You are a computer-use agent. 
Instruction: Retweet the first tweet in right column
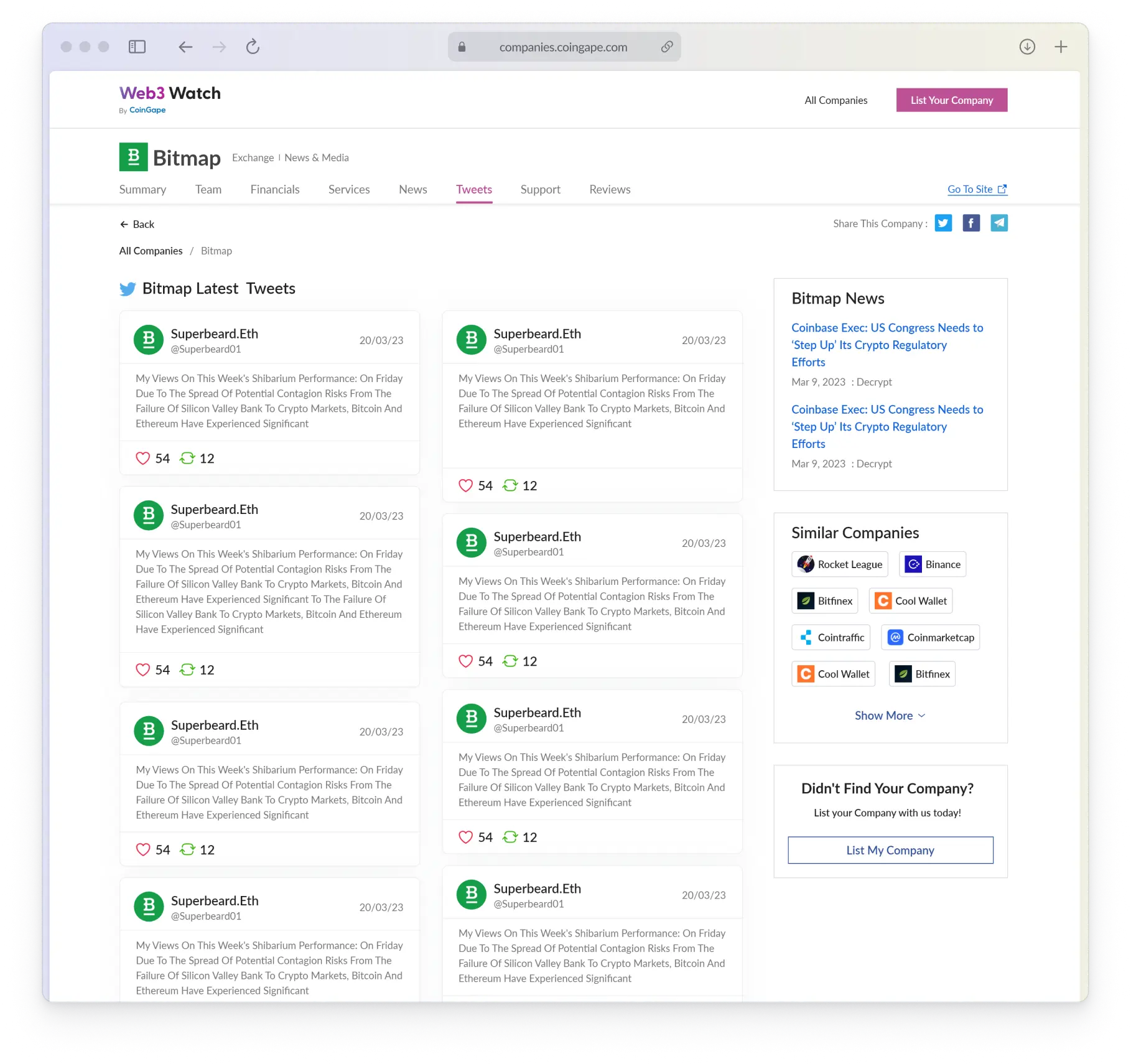(x=510, y=485)
